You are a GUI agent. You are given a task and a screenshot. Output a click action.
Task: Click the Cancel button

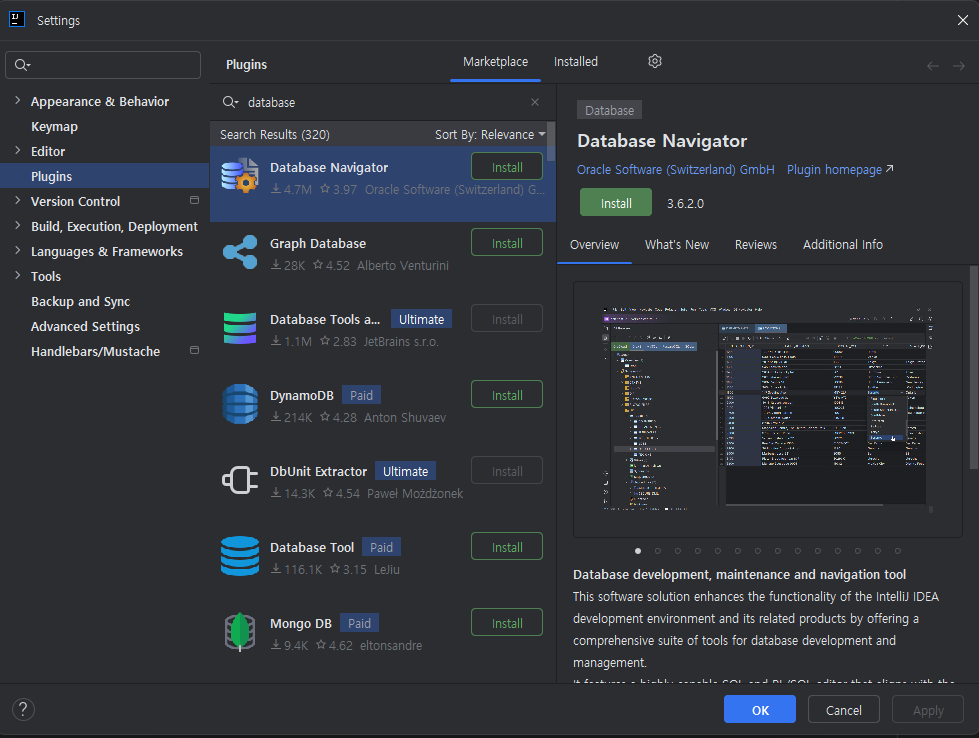[844, 710]
